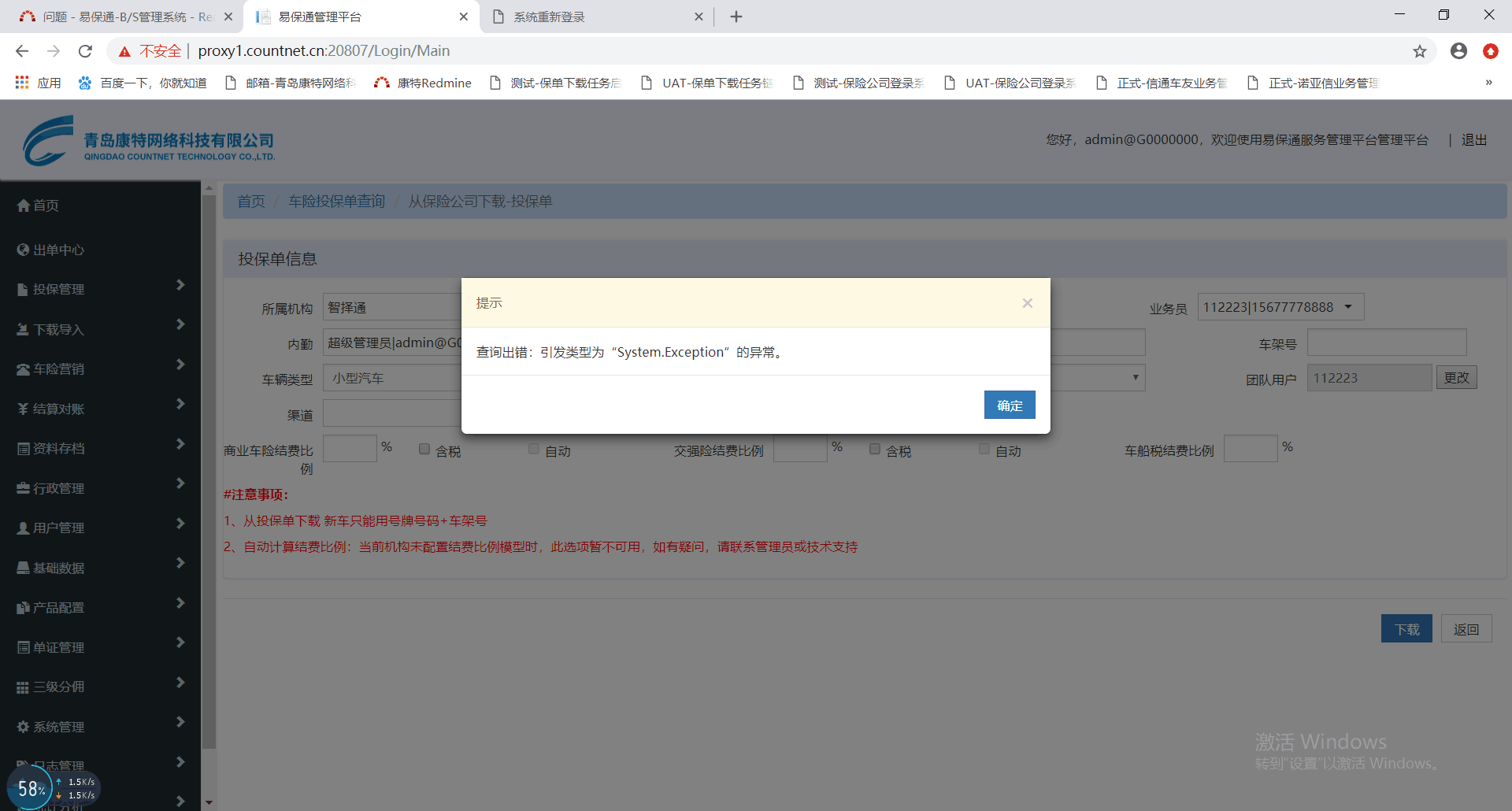Image resolution: width=1512 pixels, height=811 pixels.
Task: Expand the 资料存档 submenu arrow
Action: click(x=180, y=444)
